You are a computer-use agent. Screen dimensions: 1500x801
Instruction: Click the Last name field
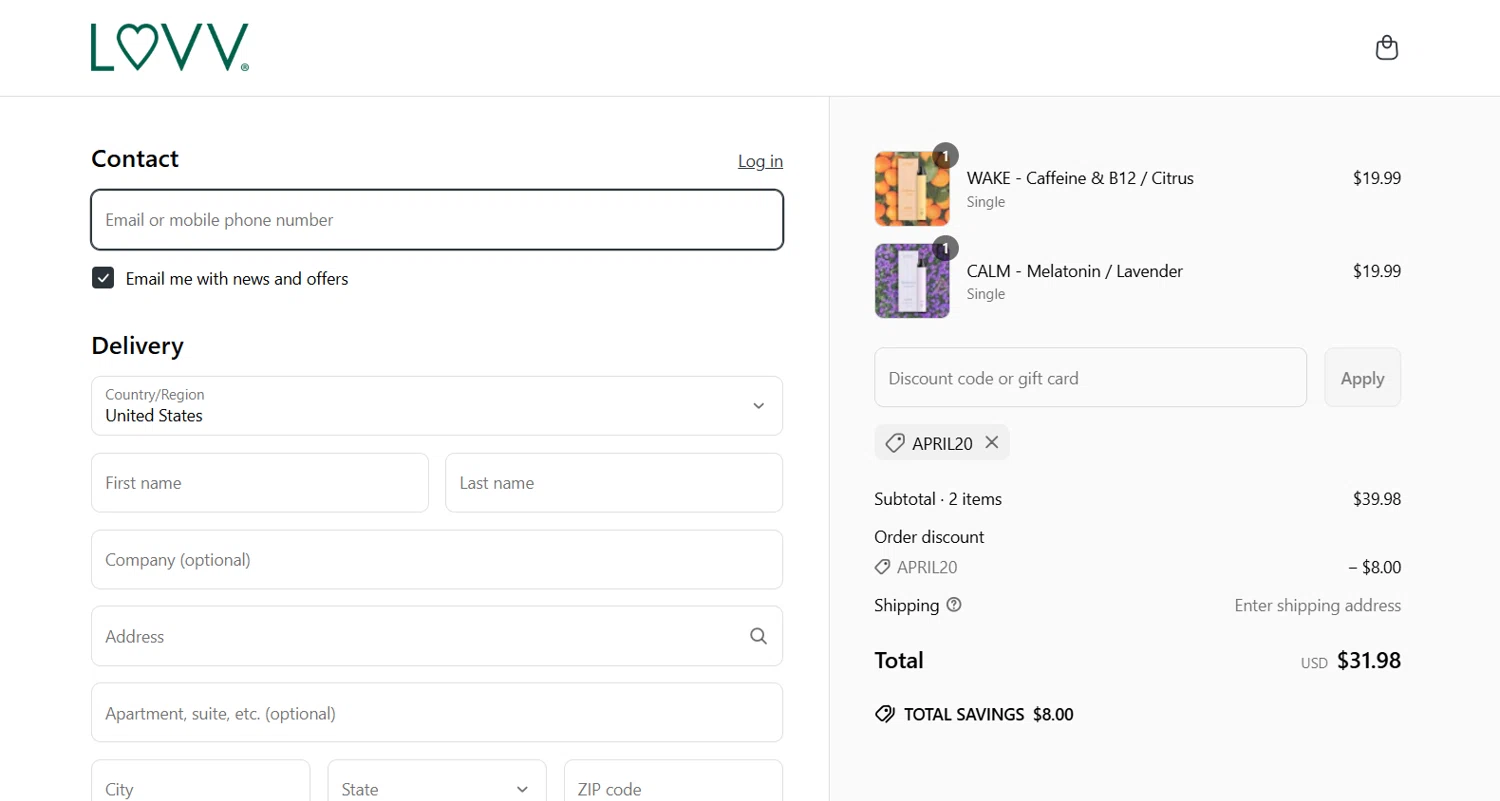point(614,483)
